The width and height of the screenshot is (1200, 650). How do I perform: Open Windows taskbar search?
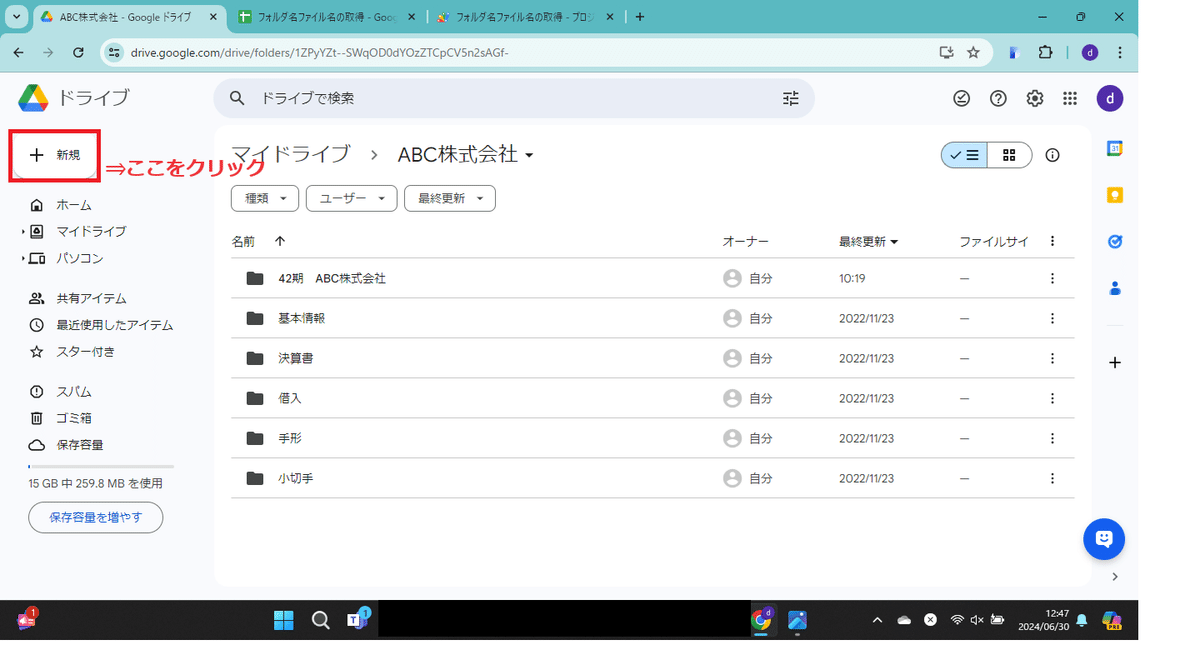click(321, 620)
